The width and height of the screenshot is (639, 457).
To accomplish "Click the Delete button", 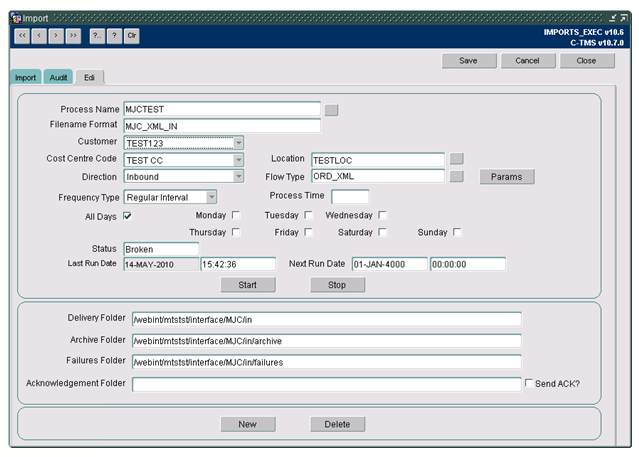I will coord(337,424).
